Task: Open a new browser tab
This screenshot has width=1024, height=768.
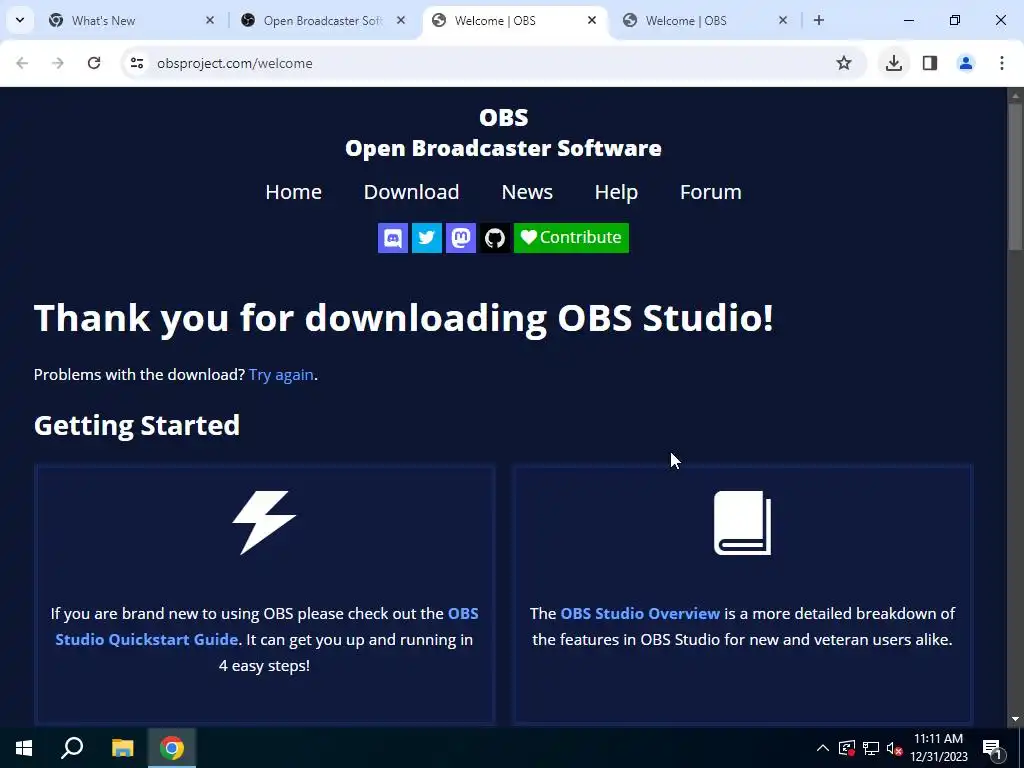Action: coord(819,21)
